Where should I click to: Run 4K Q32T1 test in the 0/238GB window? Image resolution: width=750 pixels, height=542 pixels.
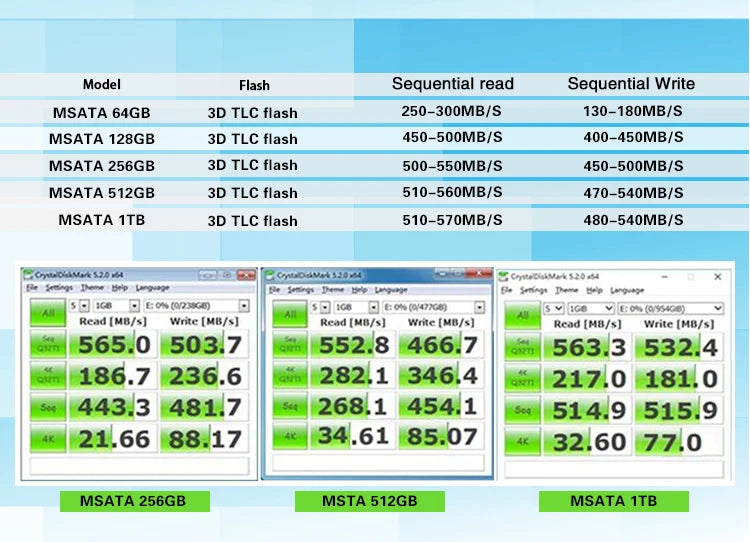click(48, 376)
